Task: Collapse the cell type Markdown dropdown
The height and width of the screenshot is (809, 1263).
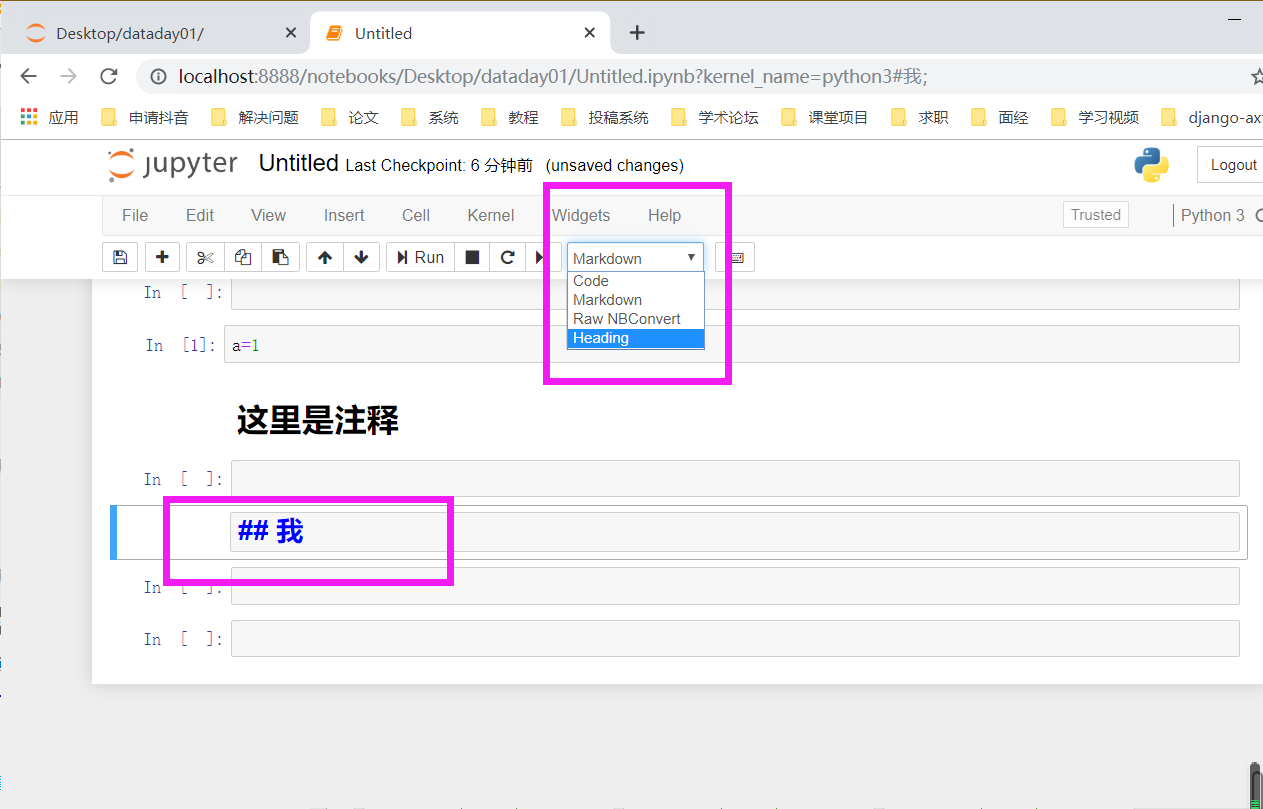Action: coord(635,258)
